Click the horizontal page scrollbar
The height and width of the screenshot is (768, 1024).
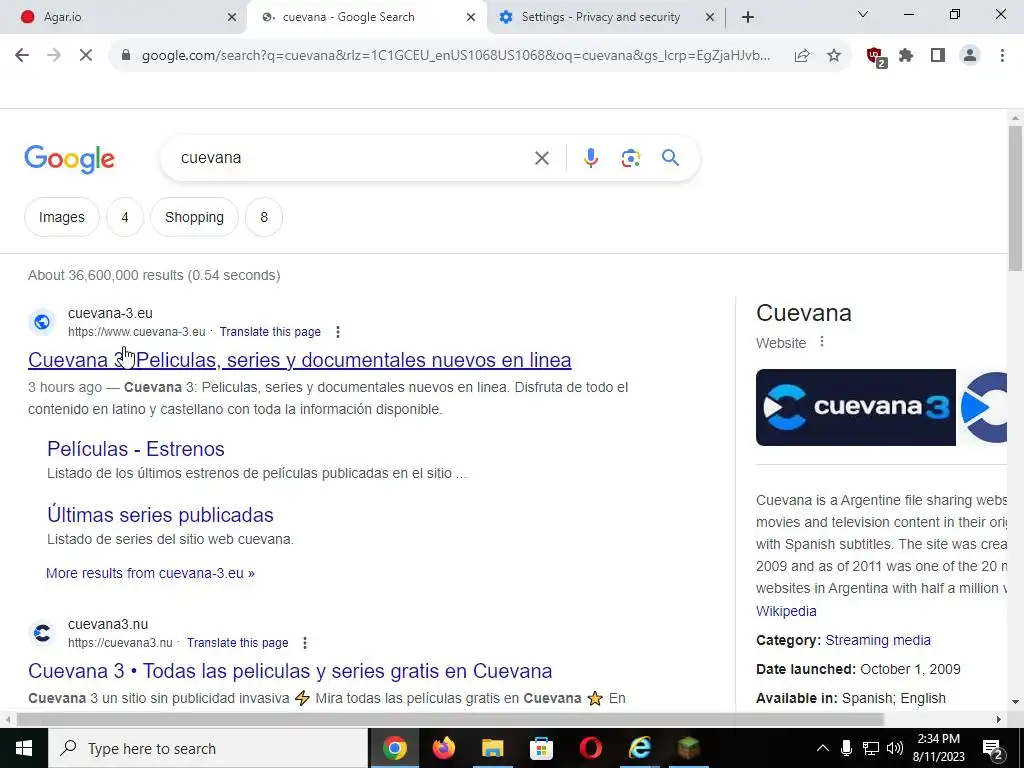[x=449, y=719]
